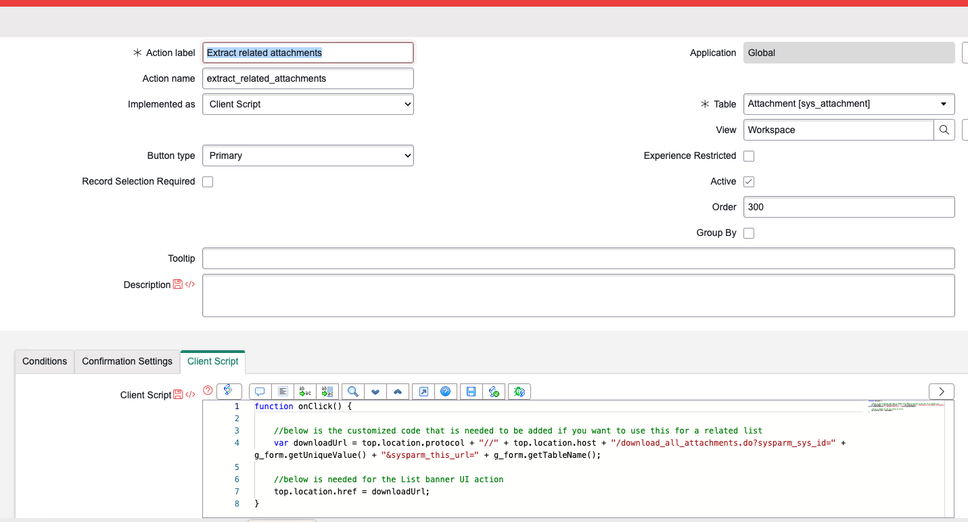Toggle Record Selection Required checkbox

[208, 181]
